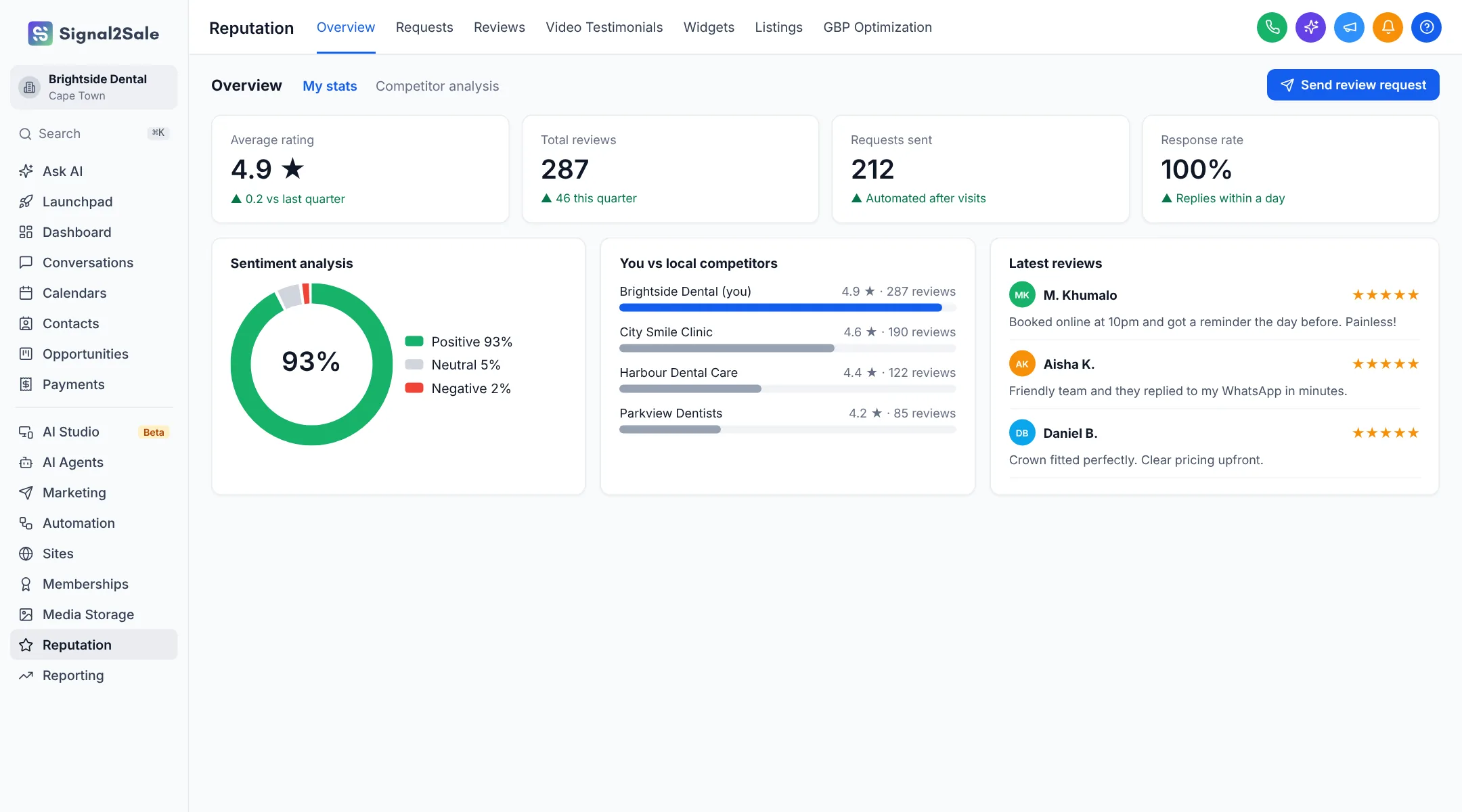
Task: Click the help question mark icon
Action: [1426, 28]
